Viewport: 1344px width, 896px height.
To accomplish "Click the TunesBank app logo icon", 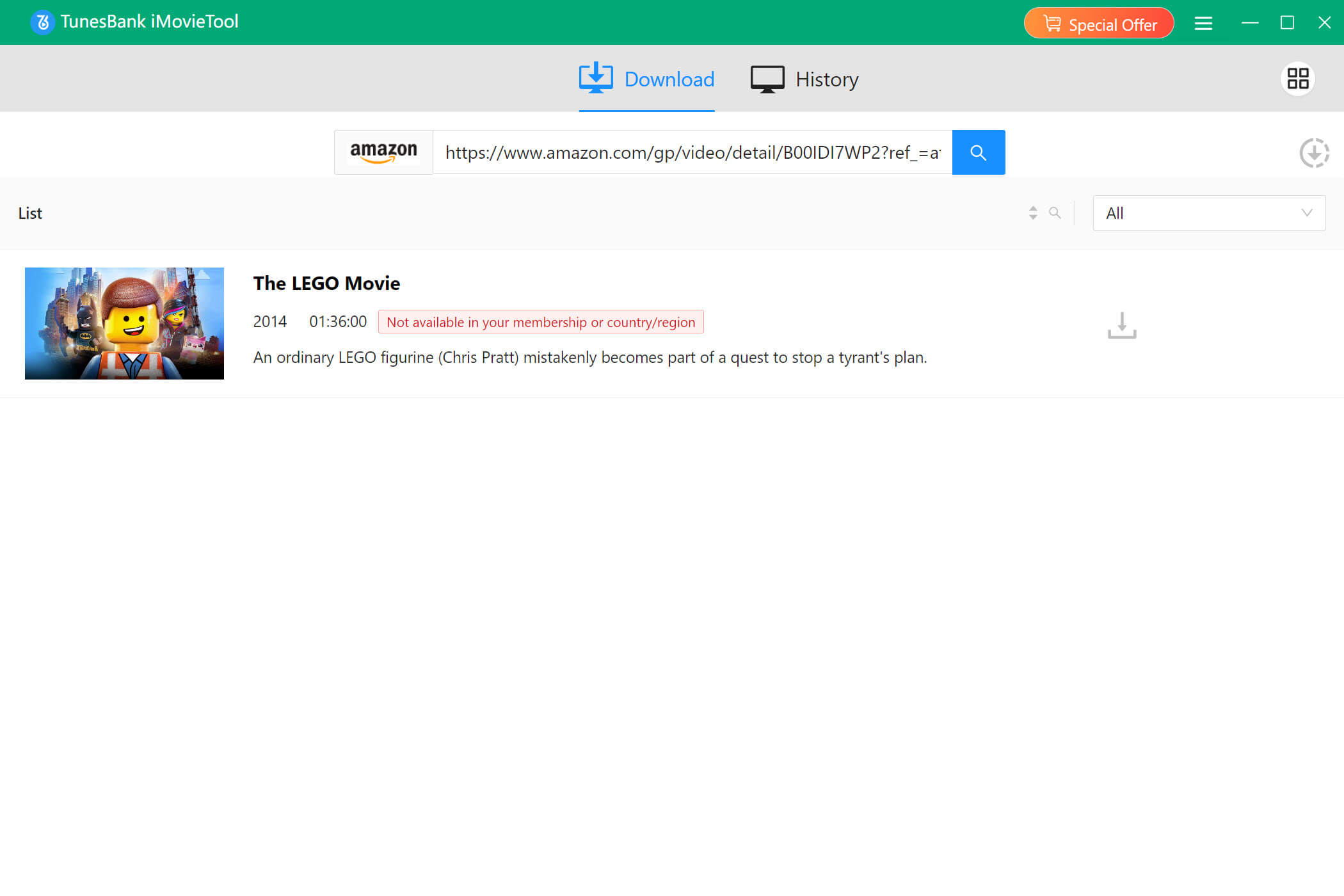I will tap(42, 22).
